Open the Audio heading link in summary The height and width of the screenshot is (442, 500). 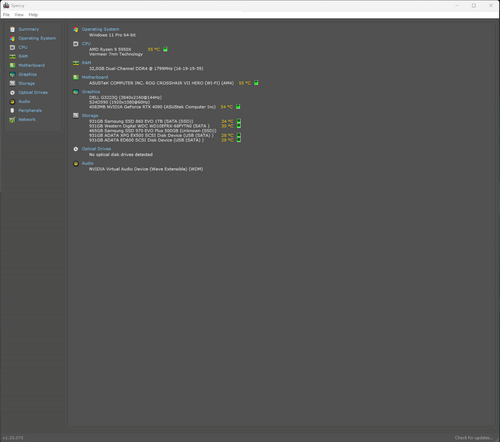tap(88, 163)
